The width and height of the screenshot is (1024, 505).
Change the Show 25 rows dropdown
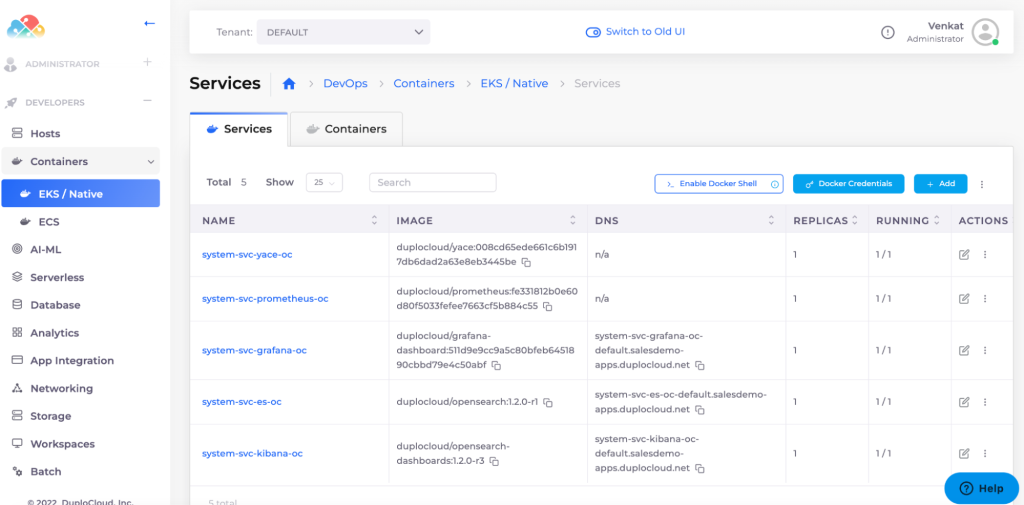[325, 183]
